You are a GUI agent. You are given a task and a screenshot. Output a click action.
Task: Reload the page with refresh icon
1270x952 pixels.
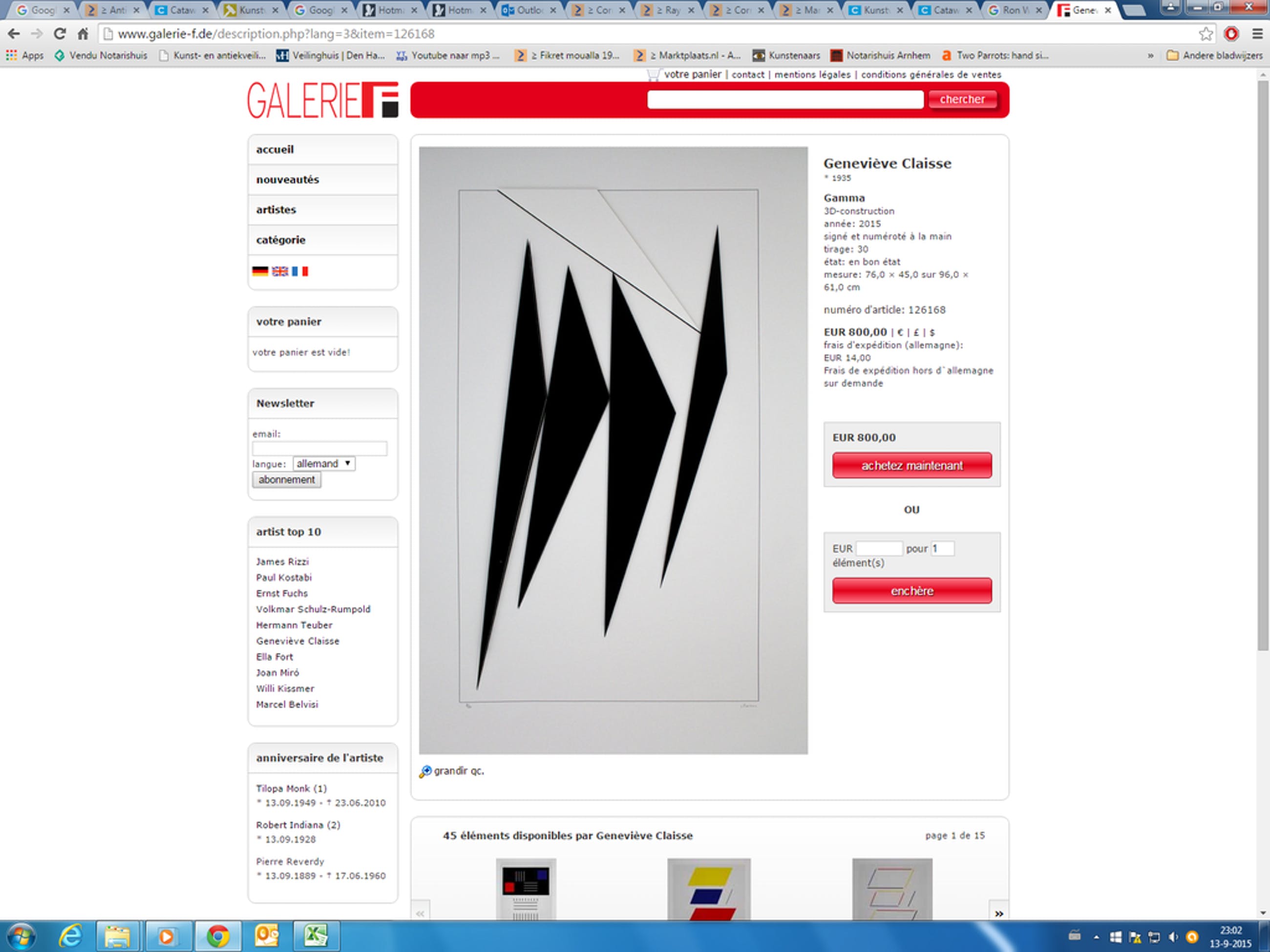coord(59,34)
